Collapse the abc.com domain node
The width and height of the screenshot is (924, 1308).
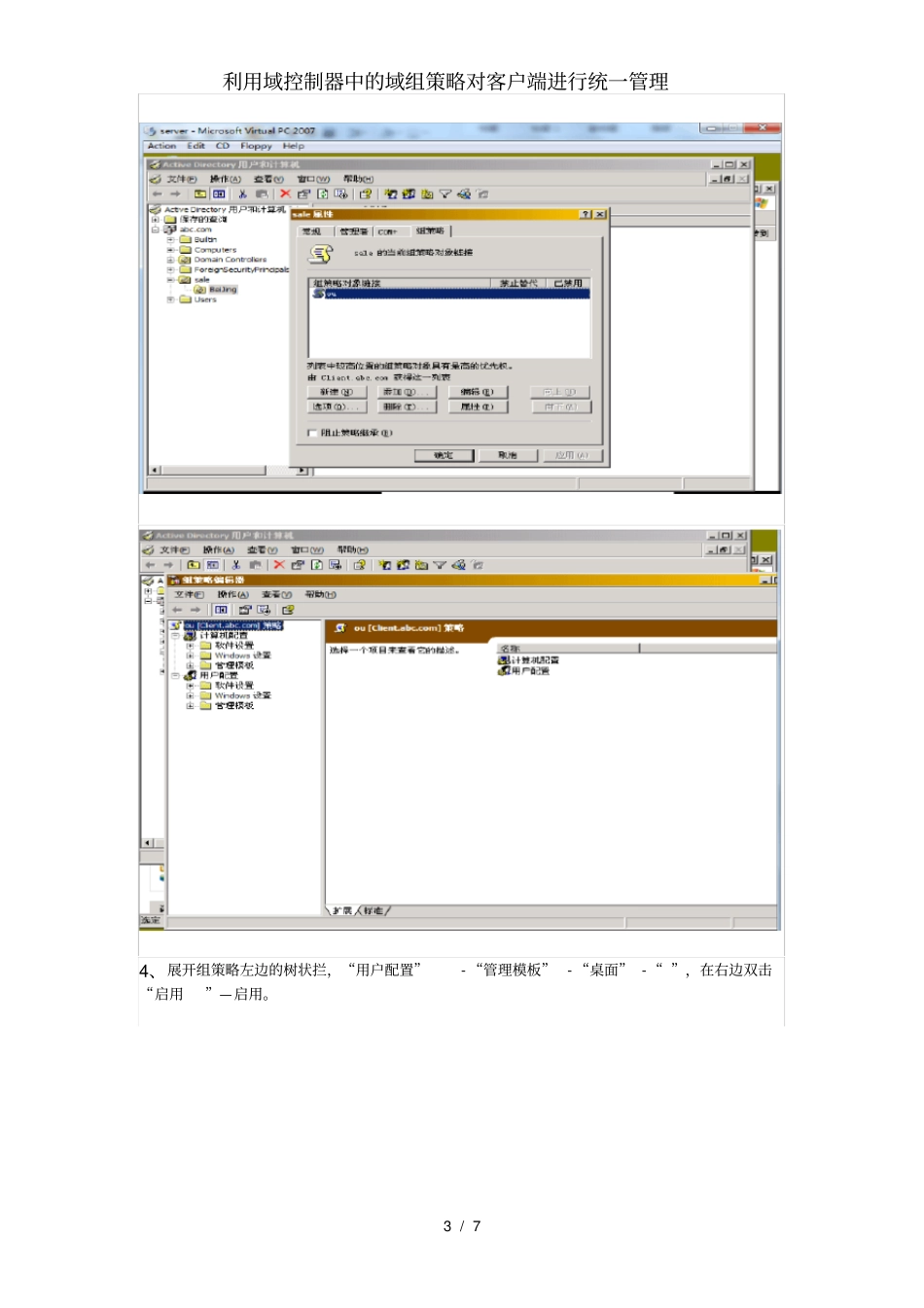pos(156,230)
